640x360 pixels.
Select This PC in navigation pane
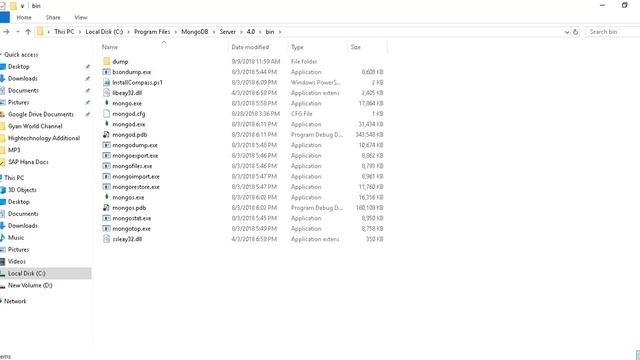(x=14, y=178)
